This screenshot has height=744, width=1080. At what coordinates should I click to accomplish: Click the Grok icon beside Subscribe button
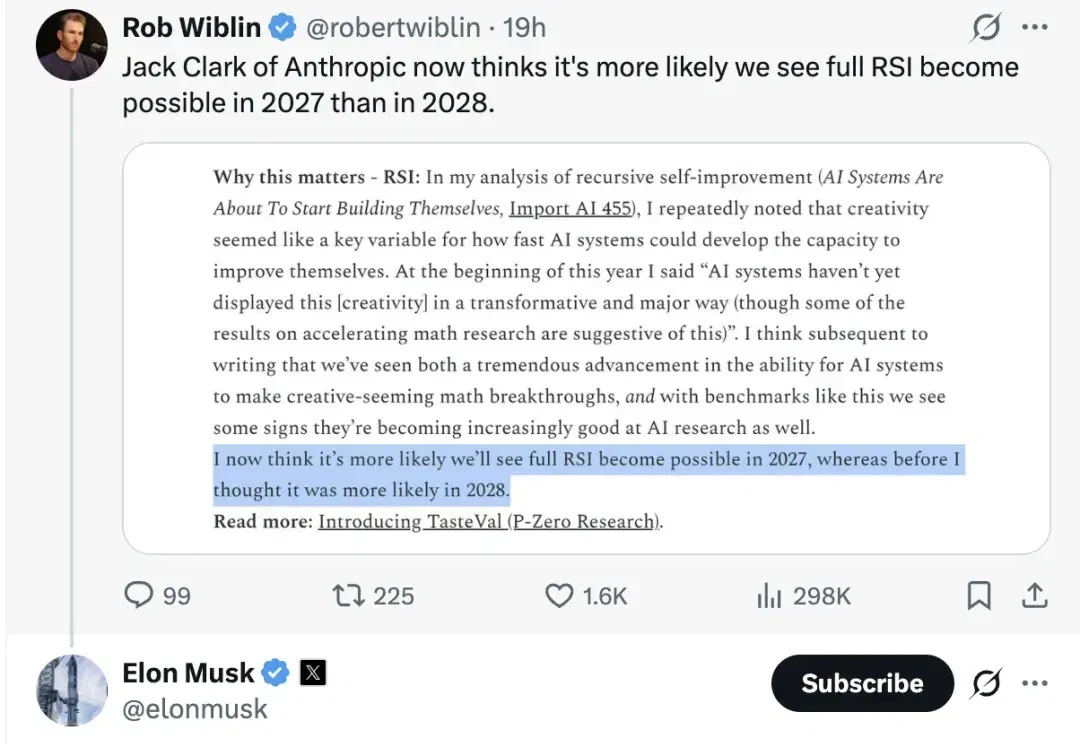click(986, 683)
